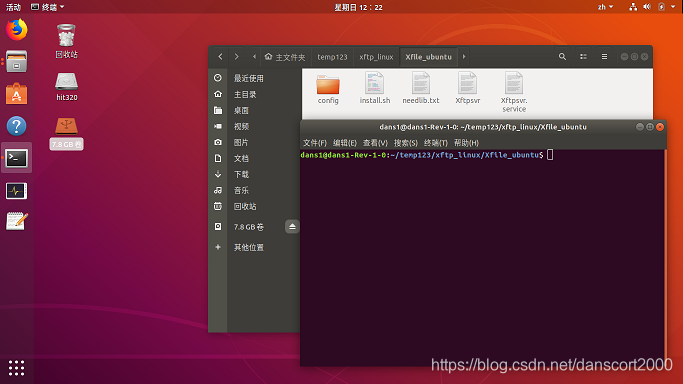
Task: Open terminal 编辑(E) menu
Action: (x=345, y=143)
